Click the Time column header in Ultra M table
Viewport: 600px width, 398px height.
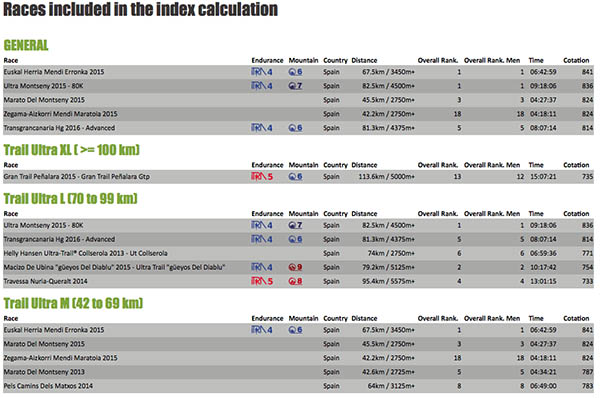536,318
